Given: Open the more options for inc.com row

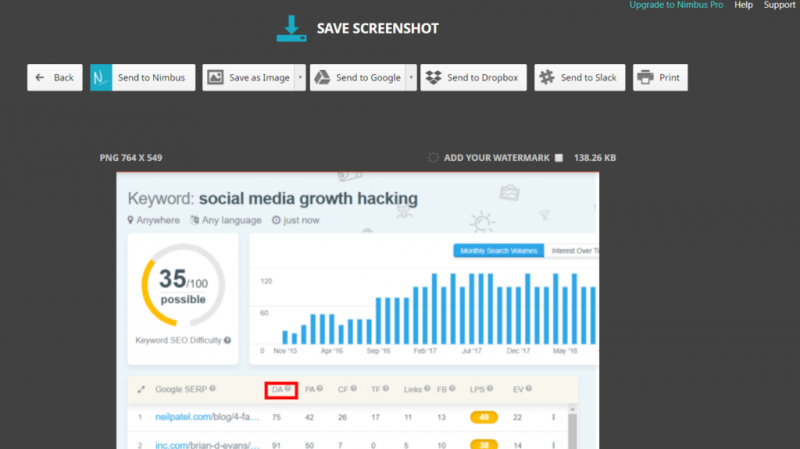Looking at the screenshot, I should (554, 445).
